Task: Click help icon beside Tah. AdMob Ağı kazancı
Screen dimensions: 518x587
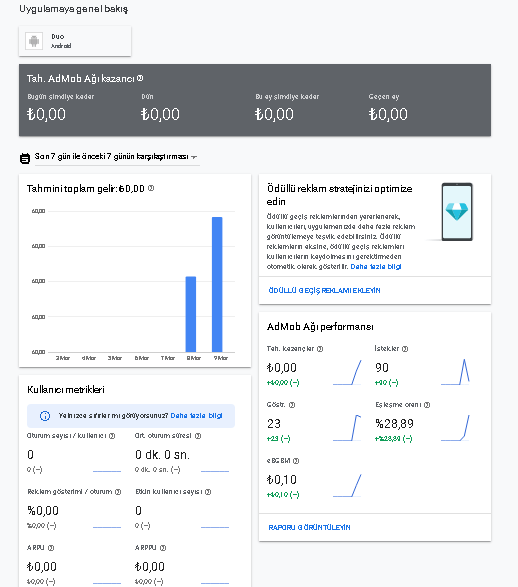Action: click(140, 78)
